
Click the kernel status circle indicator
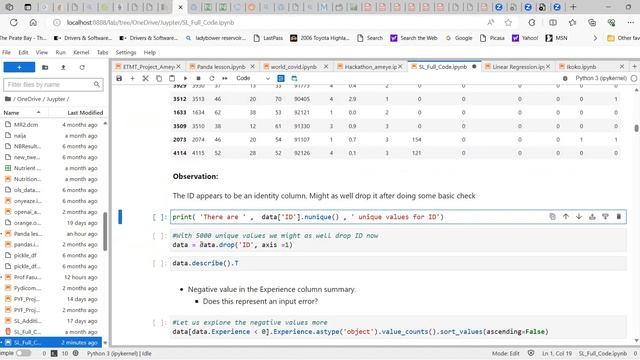coord(634,78)
